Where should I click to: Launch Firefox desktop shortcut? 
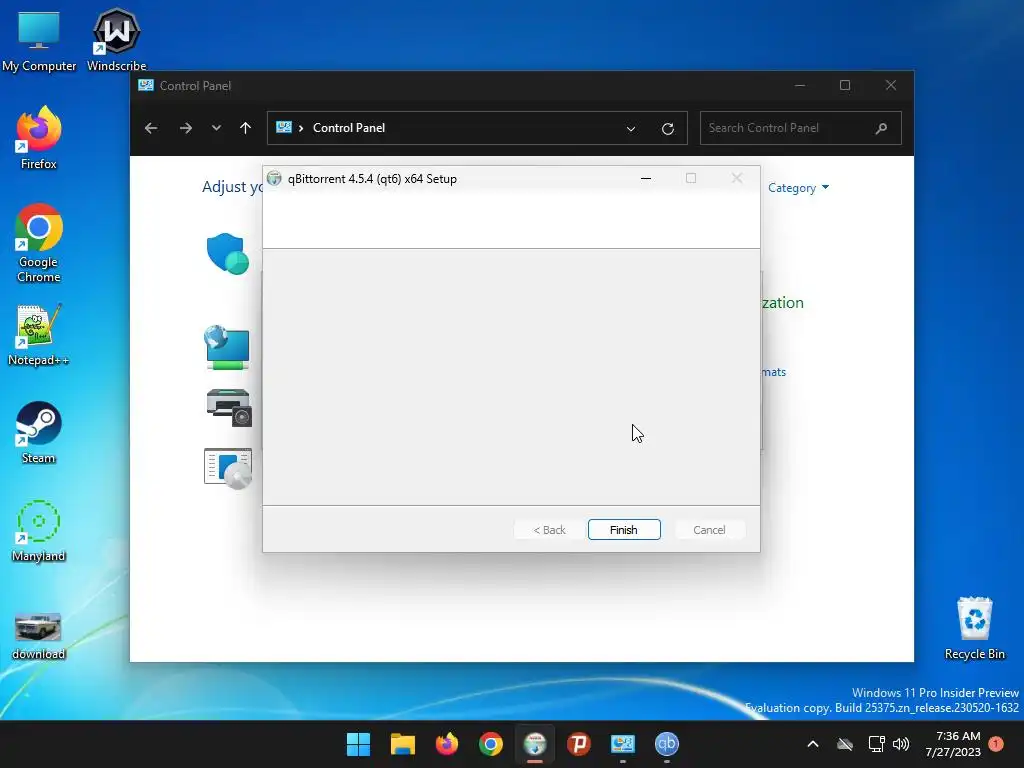(x=39, y=138)
